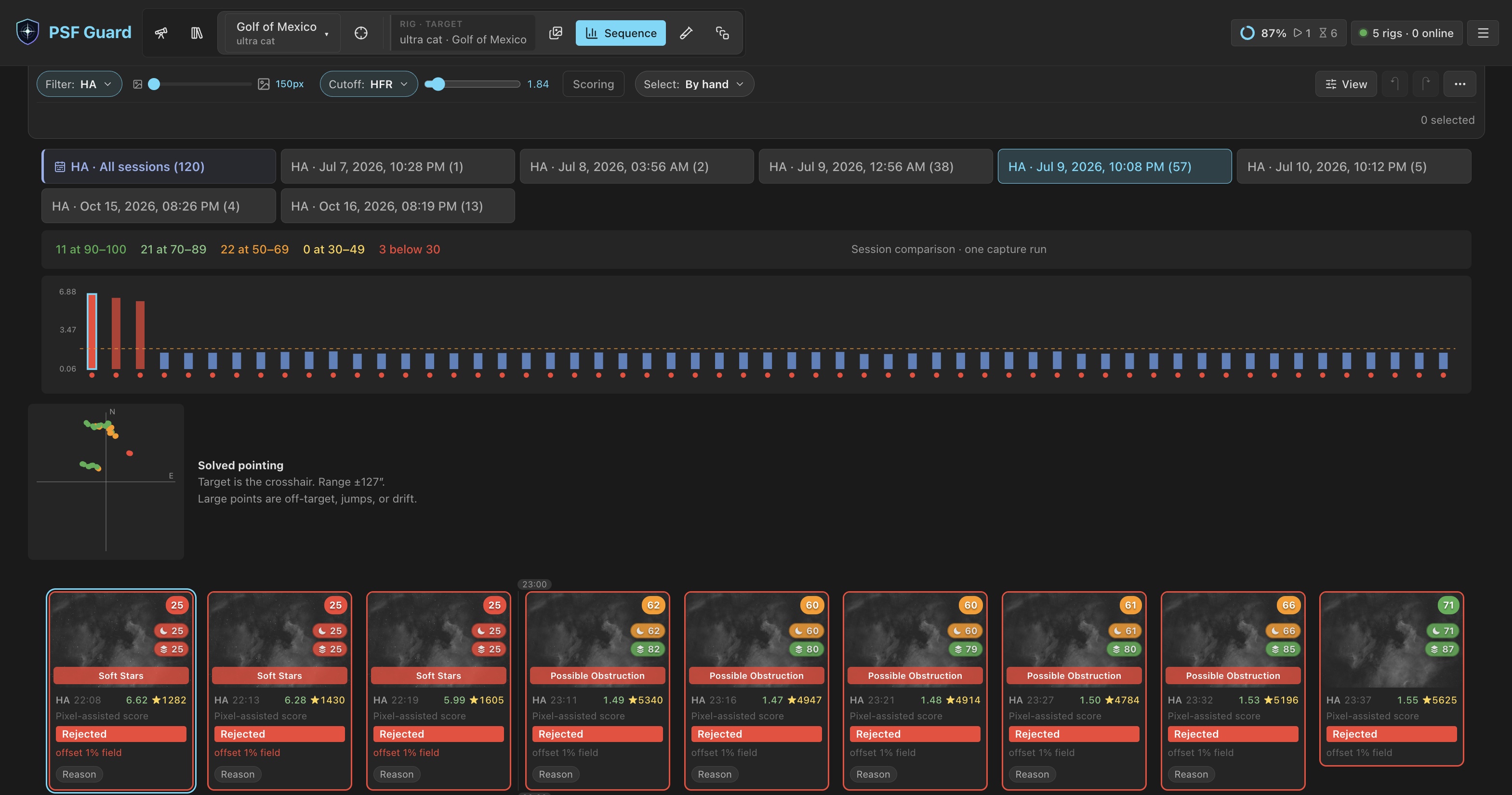1512x795 pixels.
Task: Click the red off-target point in pointing plot
Action: (x=130, y=453)
